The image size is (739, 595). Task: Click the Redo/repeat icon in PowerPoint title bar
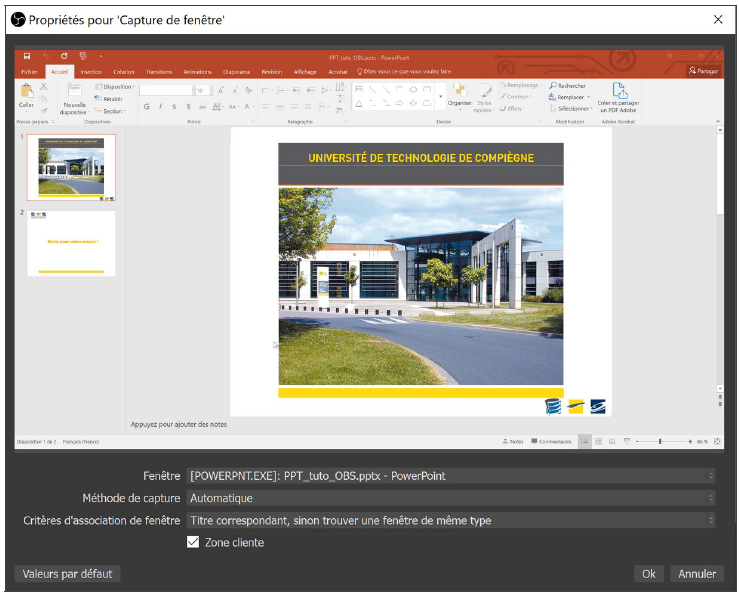pos(64,56)
